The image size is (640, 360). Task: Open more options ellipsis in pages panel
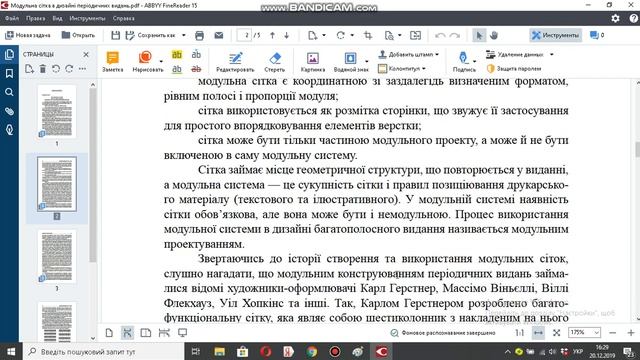(x=82, y=69)
